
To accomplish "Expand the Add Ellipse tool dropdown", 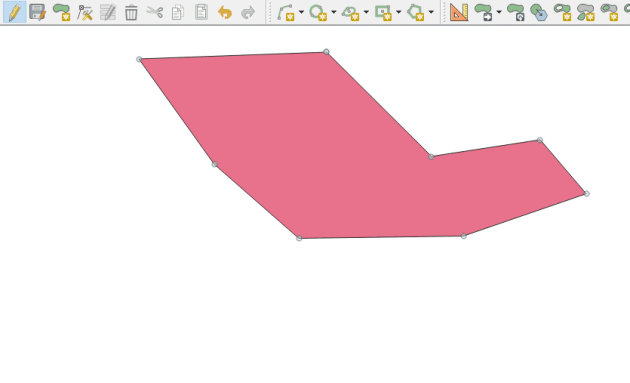I will pyautogui.click(x=366, y=12).
